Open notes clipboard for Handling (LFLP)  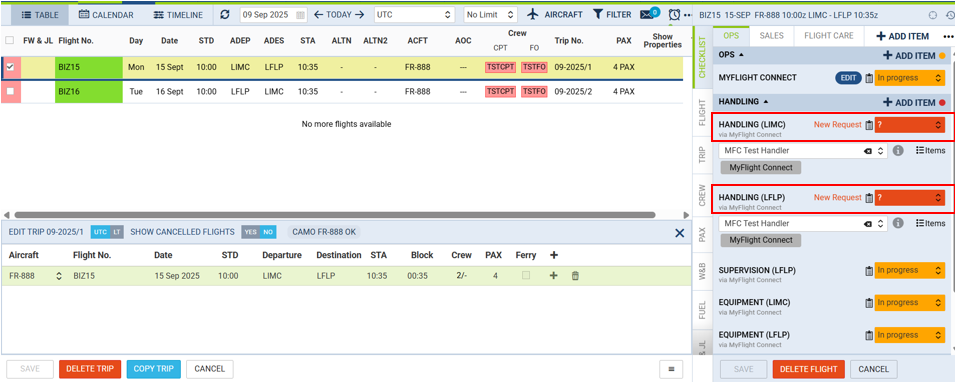pyautogui.click(x=869, y=198)
